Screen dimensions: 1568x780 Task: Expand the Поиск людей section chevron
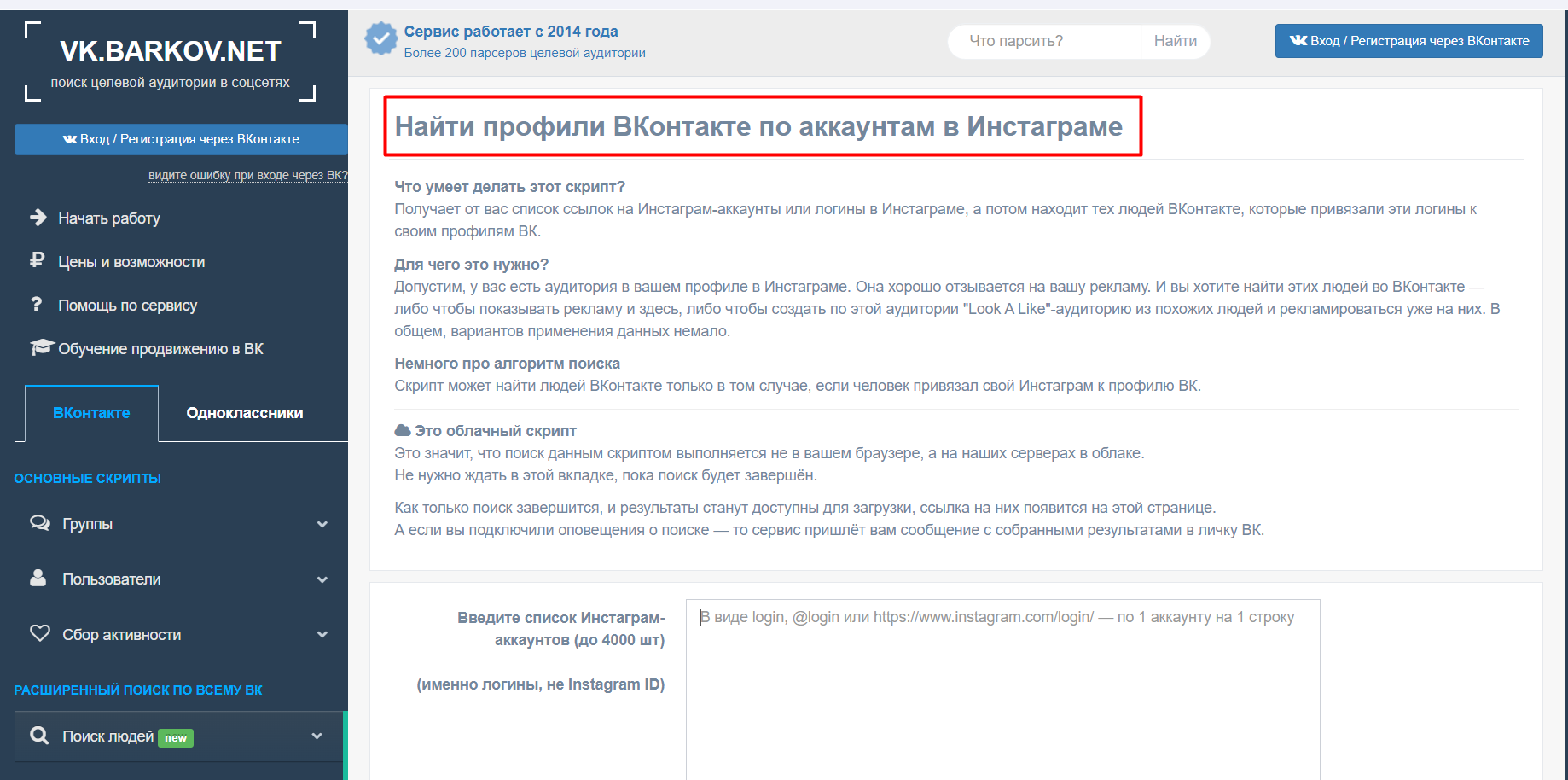point(317,736)
